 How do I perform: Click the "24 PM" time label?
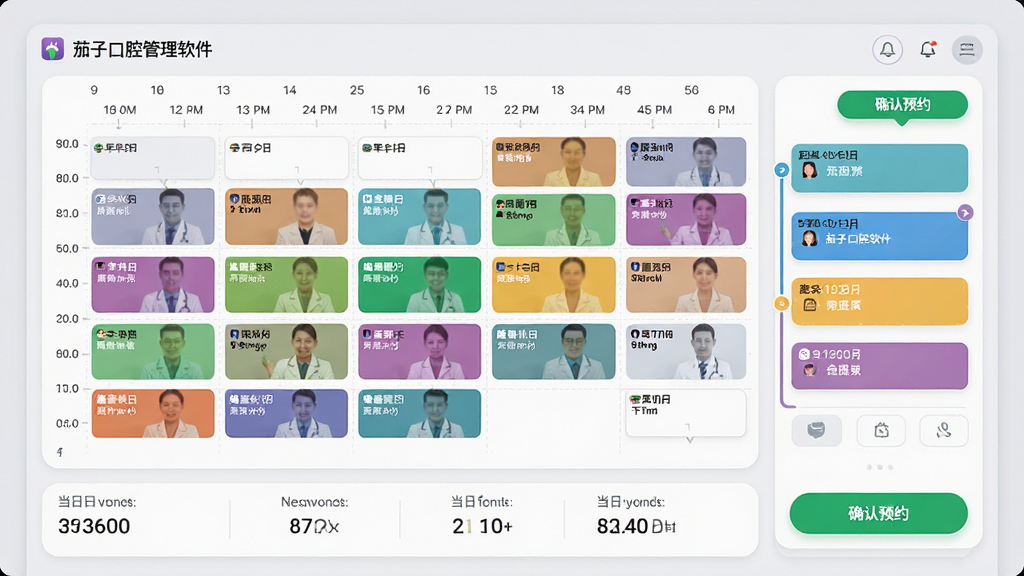coord(320,110)
